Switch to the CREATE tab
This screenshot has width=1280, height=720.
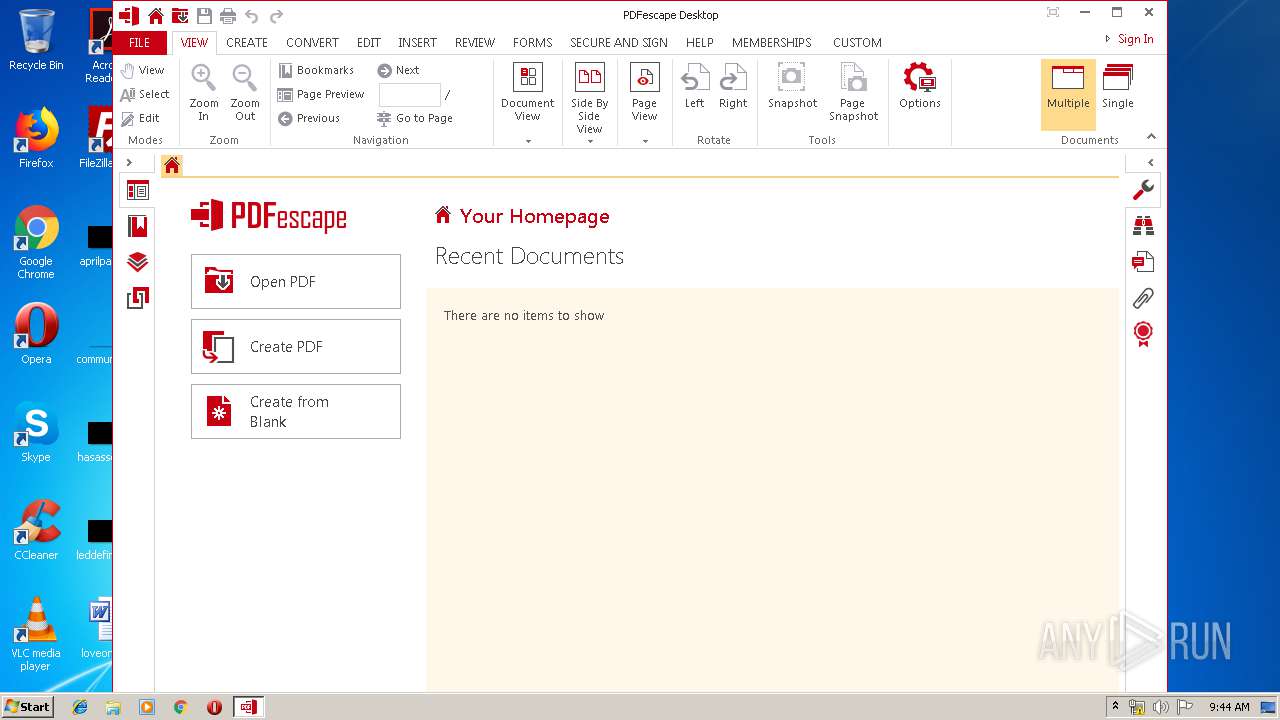tap(246, 42)
